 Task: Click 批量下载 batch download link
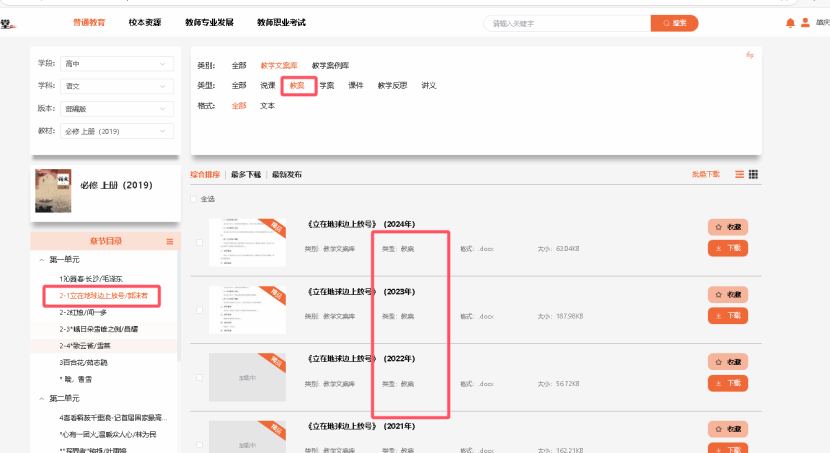coord(705,174)
